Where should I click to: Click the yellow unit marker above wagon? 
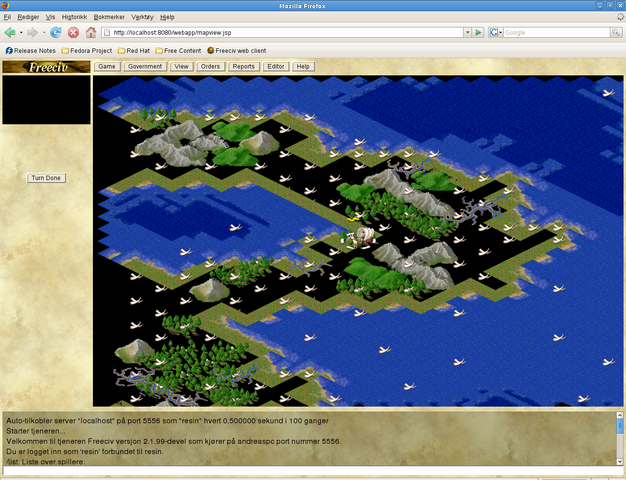[x=351, y=220]
